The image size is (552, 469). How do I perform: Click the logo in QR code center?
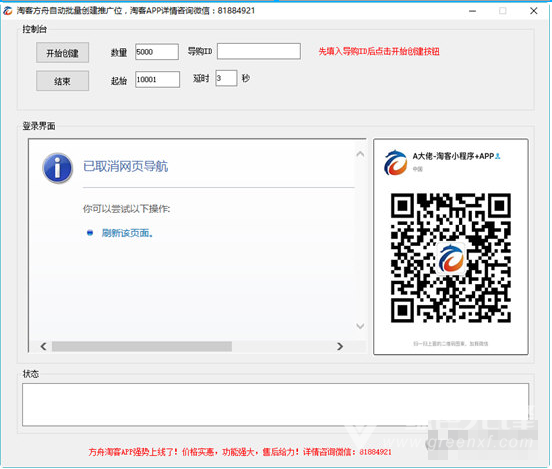click(451, 258)
